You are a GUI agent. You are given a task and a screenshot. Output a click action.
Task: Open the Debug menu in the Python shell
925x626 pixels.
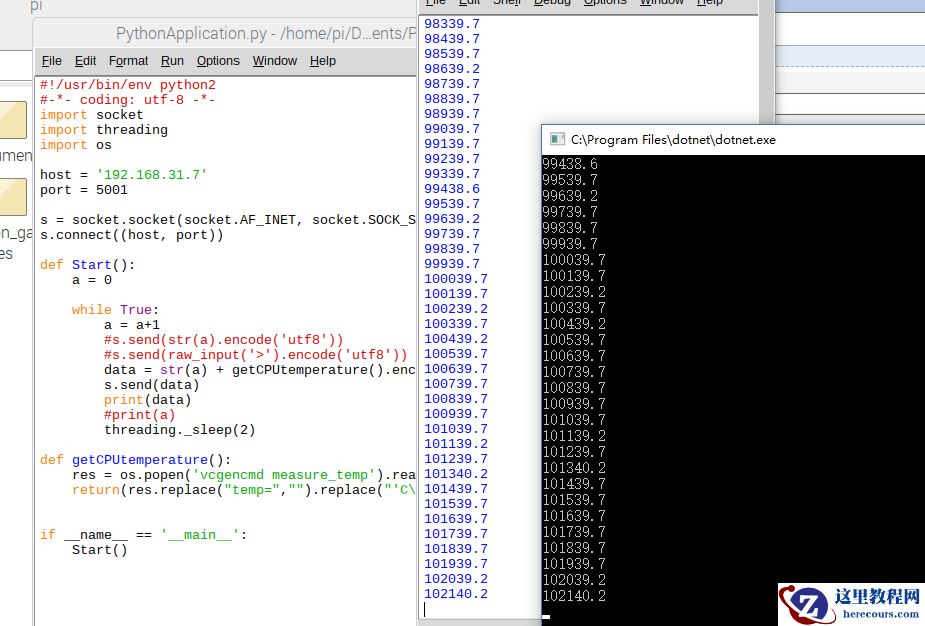552,3
